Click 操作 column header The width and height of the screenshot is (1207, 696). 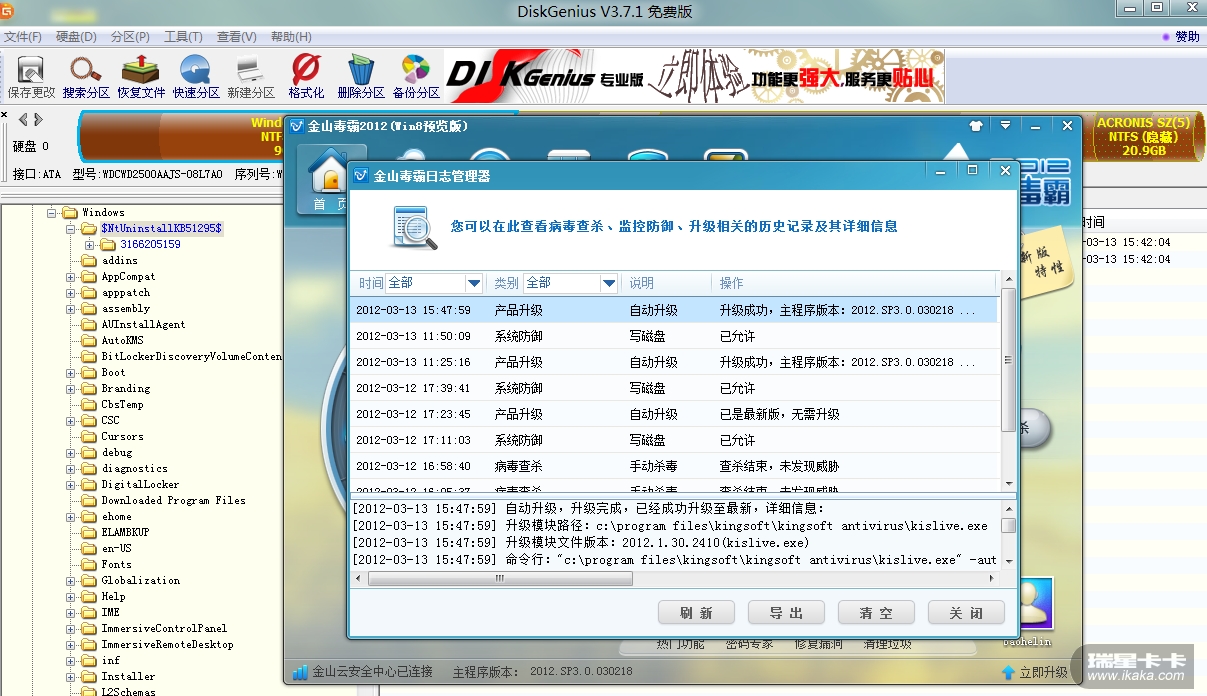coord(732,283)
